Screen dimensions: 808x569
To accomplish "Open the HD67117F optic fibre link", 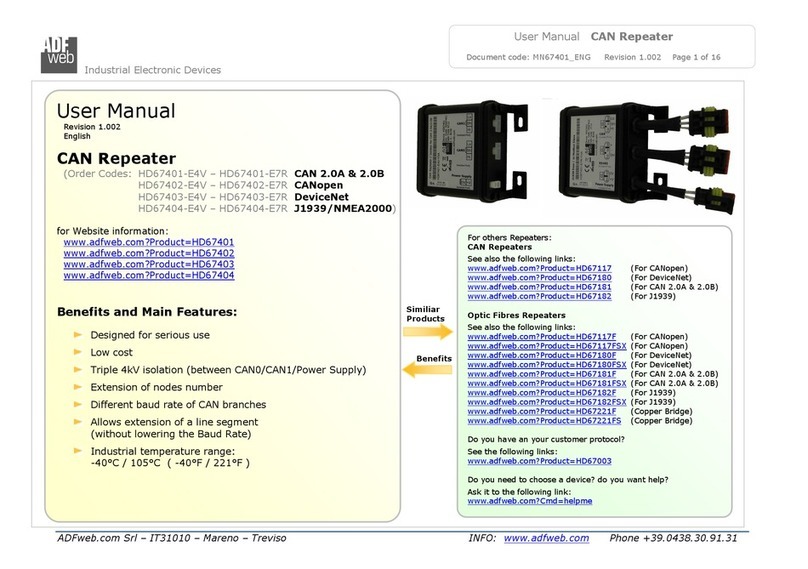I will [x=542, y=337].
